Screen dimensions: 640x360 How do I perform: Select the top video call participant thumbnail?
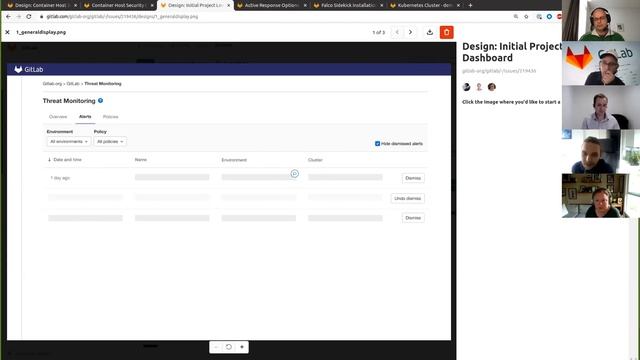coord(601,20)
